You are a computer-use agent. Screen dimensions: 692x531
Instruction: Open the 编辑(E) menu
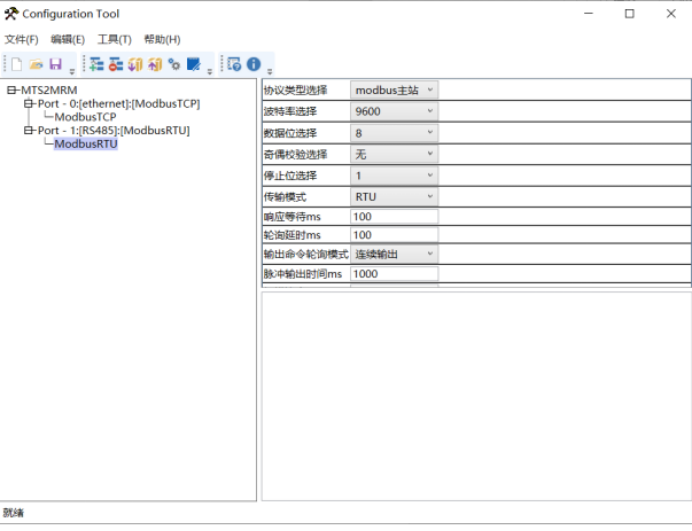click(68, 40)
